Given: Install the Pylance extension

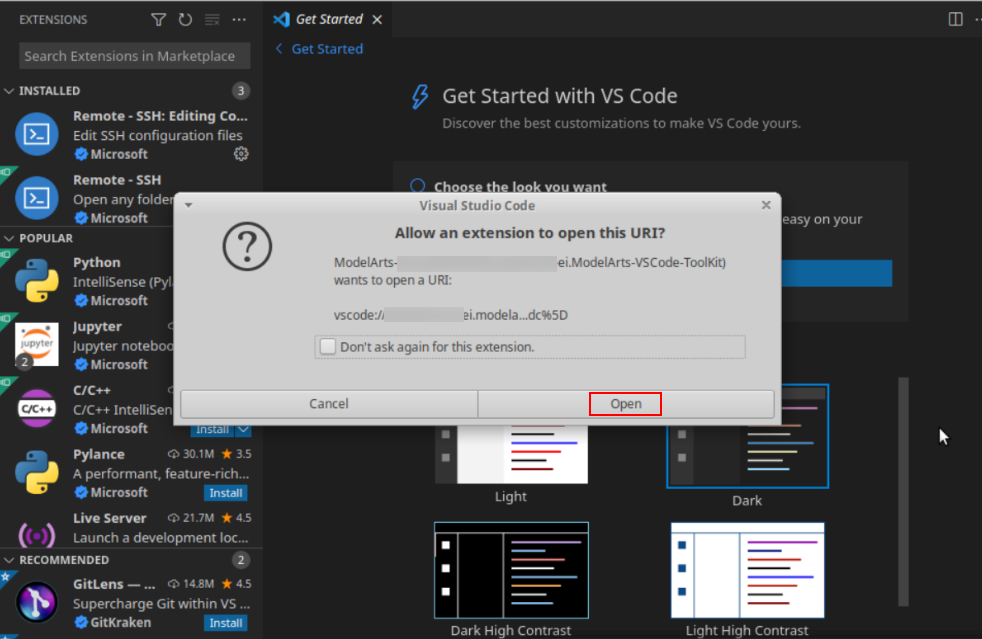Looking at the screenshot, I should click(225, 493).
